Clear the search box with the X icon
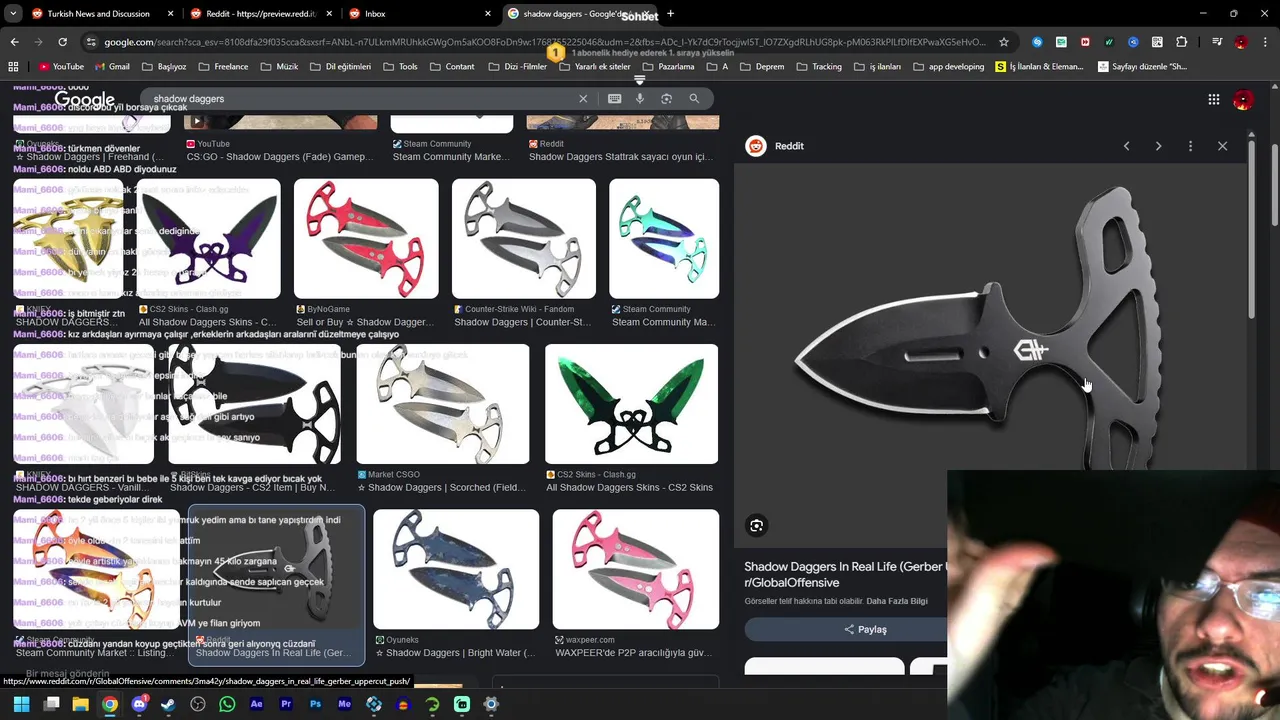The height and width of the screenshot is (720, 1280). (x=583, y=99)
